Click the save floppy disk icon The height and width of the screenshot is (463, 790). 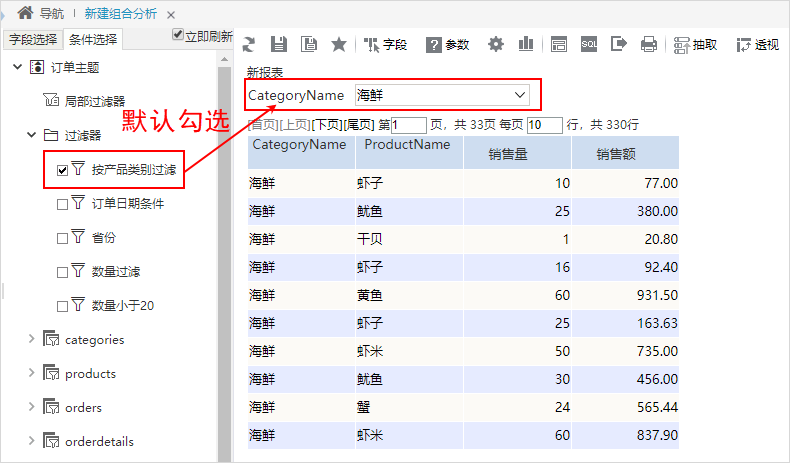coord(279,44)
